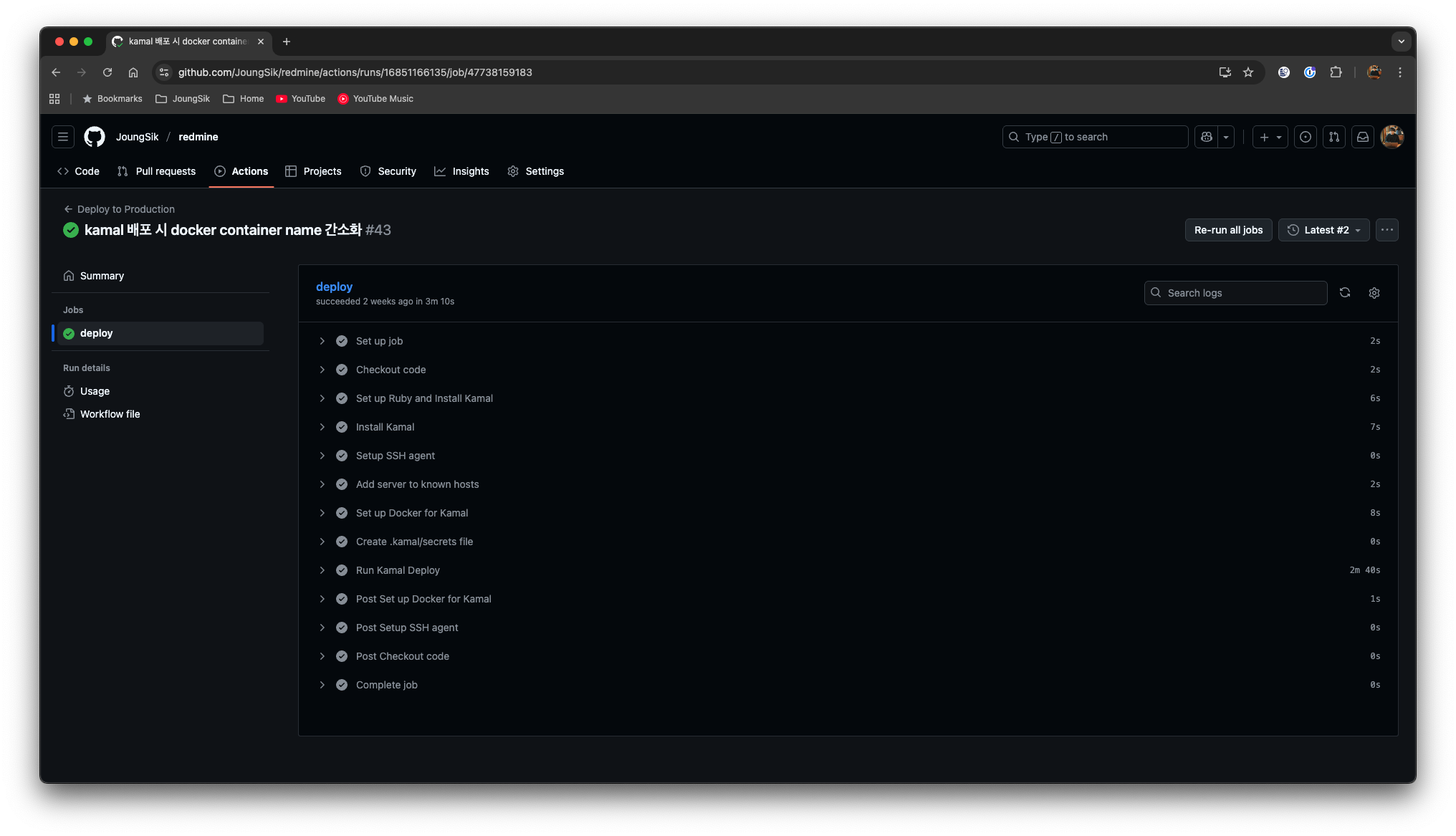
Task: Click the JoungSik owner breadcrumb link
Action: point(137,137)
